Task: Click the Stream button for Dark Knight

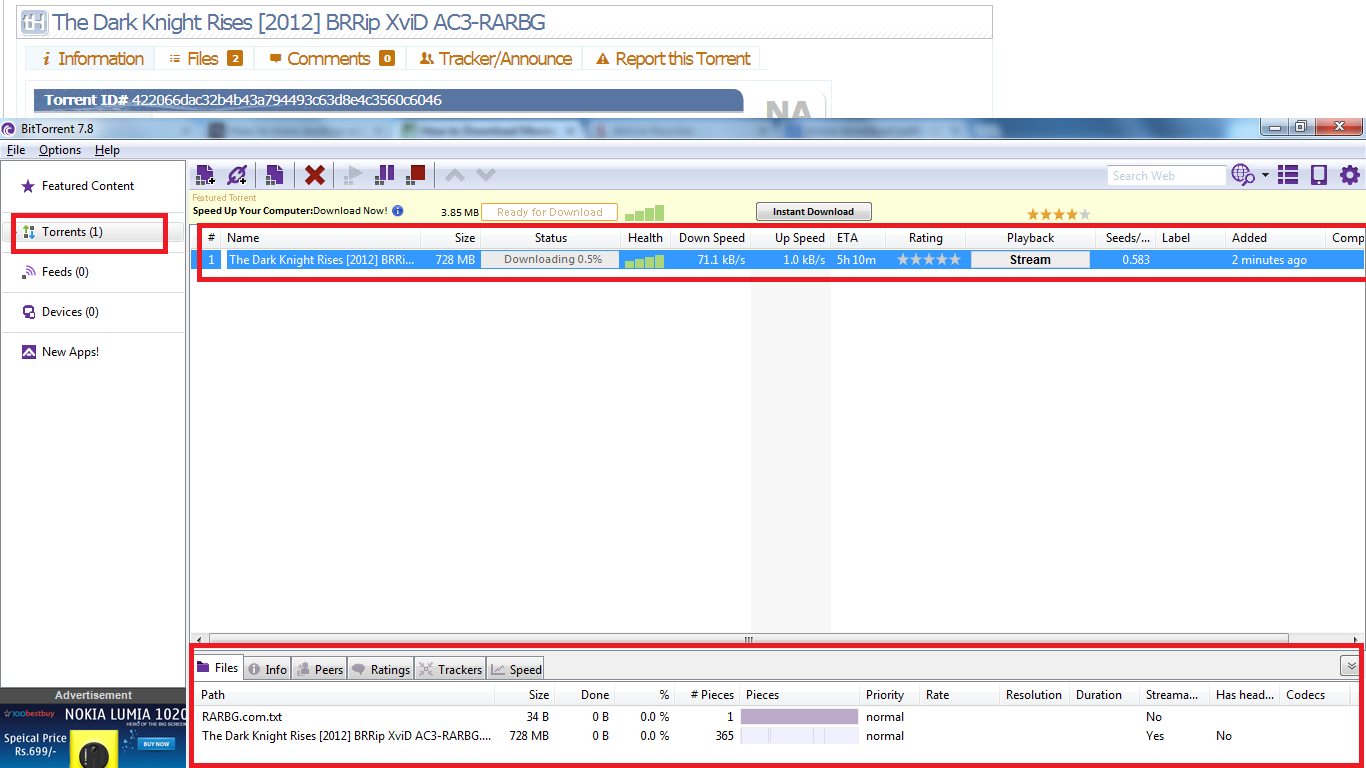Action: coord(1030,260)
